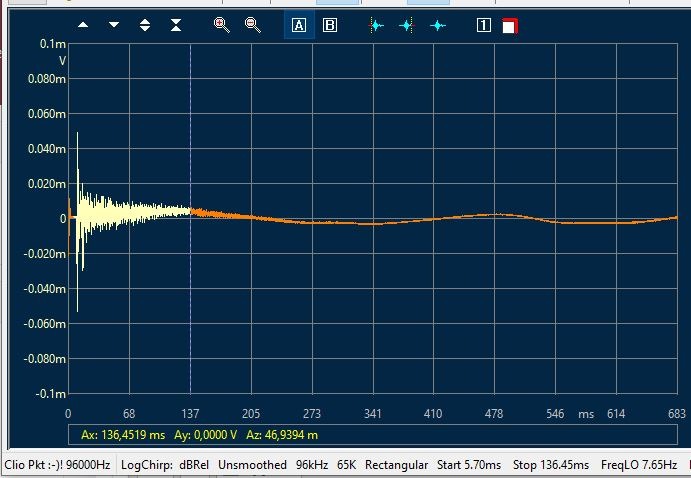Viewport: 691px width, 478px height.
Task: Click the 614 time axis label
Action: coord(616,414)
